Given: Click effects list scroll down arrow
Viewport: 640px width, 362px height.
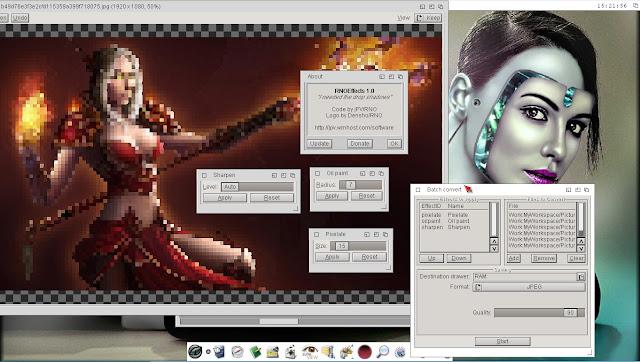Looking at the screenshot, I should (494, 248).
